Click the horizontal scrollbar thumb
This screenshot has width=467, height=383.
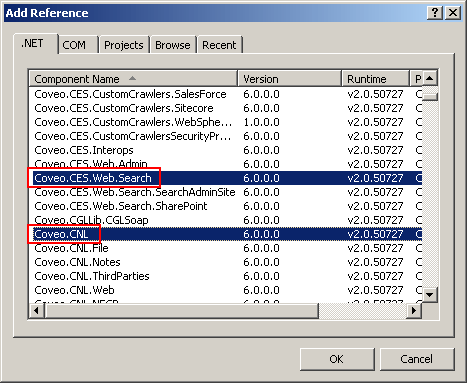pyautogui.click(x=182, y=311)
